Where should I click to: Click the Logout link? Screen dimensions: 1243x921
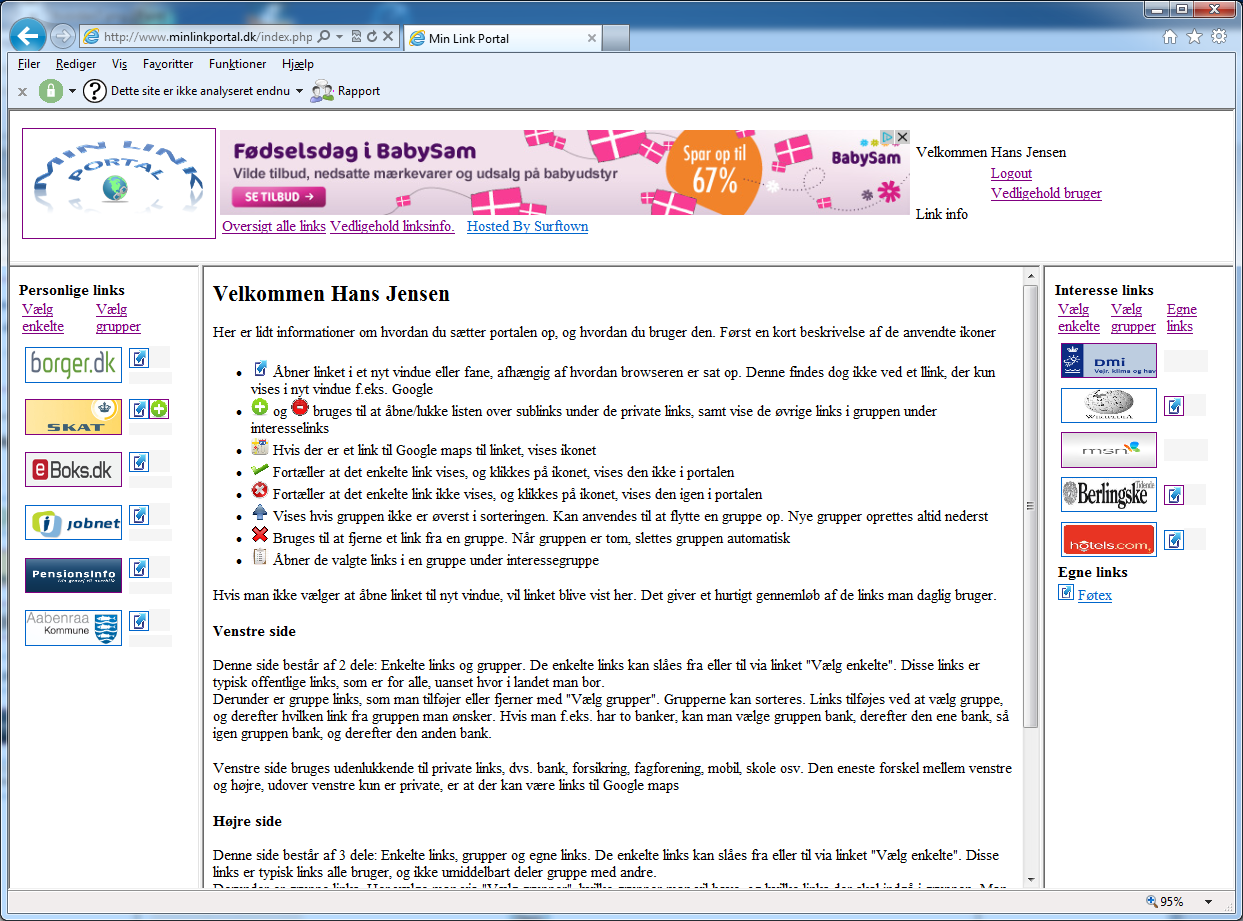[1011, 173]
